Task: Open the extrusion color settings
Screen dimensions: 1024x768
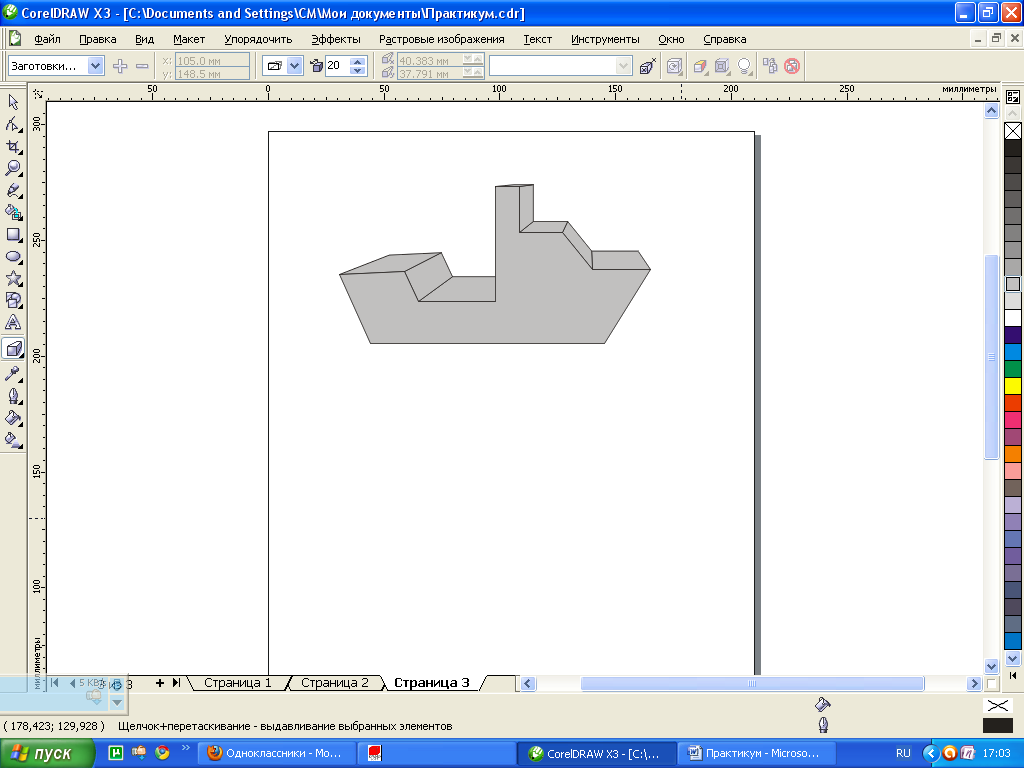Action: [x=700, y=66]
